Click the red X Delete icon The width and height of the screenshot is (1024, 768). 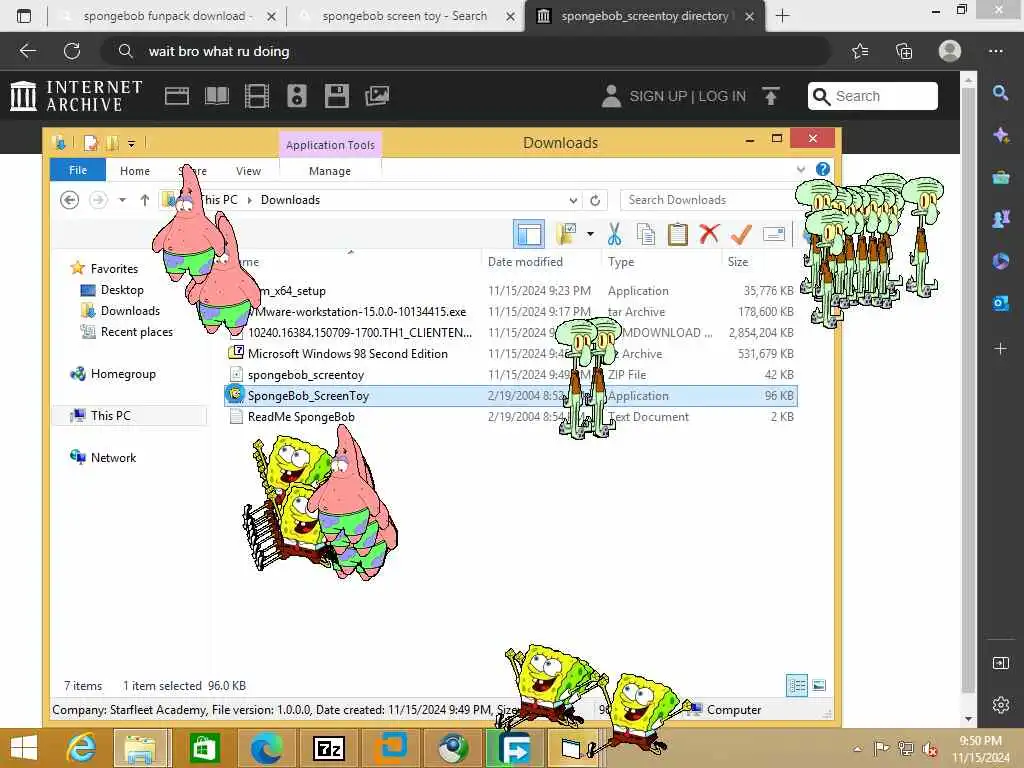click(x=709, y=233)
